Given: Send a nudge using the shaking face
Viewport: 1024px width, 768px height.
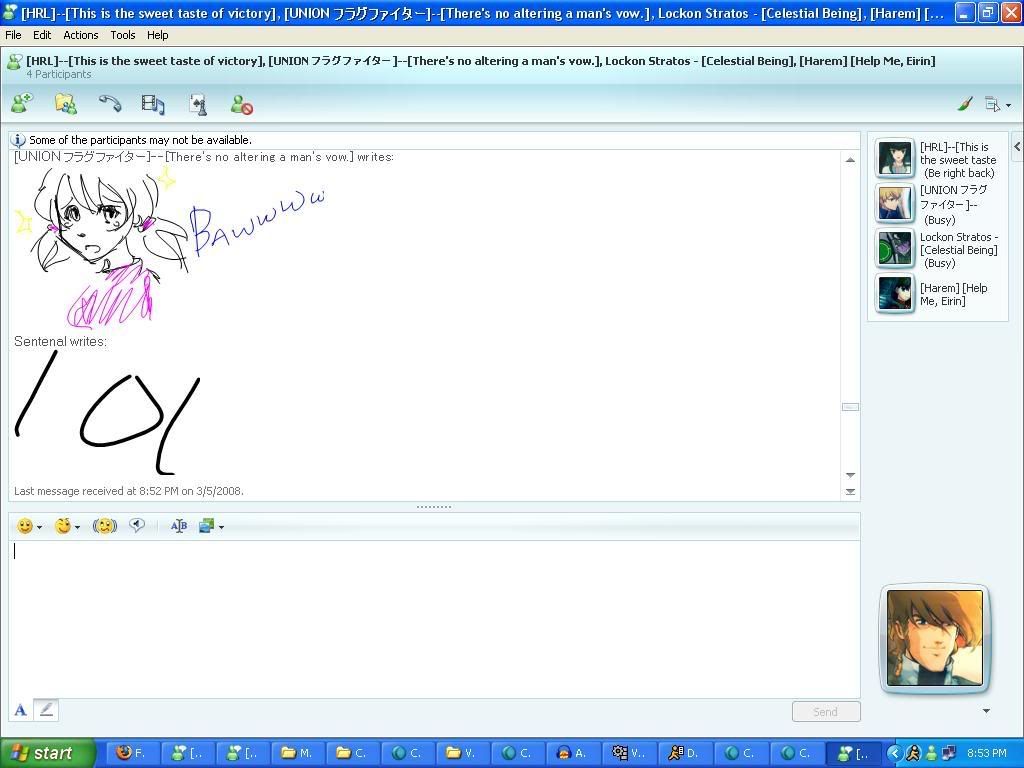Looking at the screenshot, I should point(104,526).
